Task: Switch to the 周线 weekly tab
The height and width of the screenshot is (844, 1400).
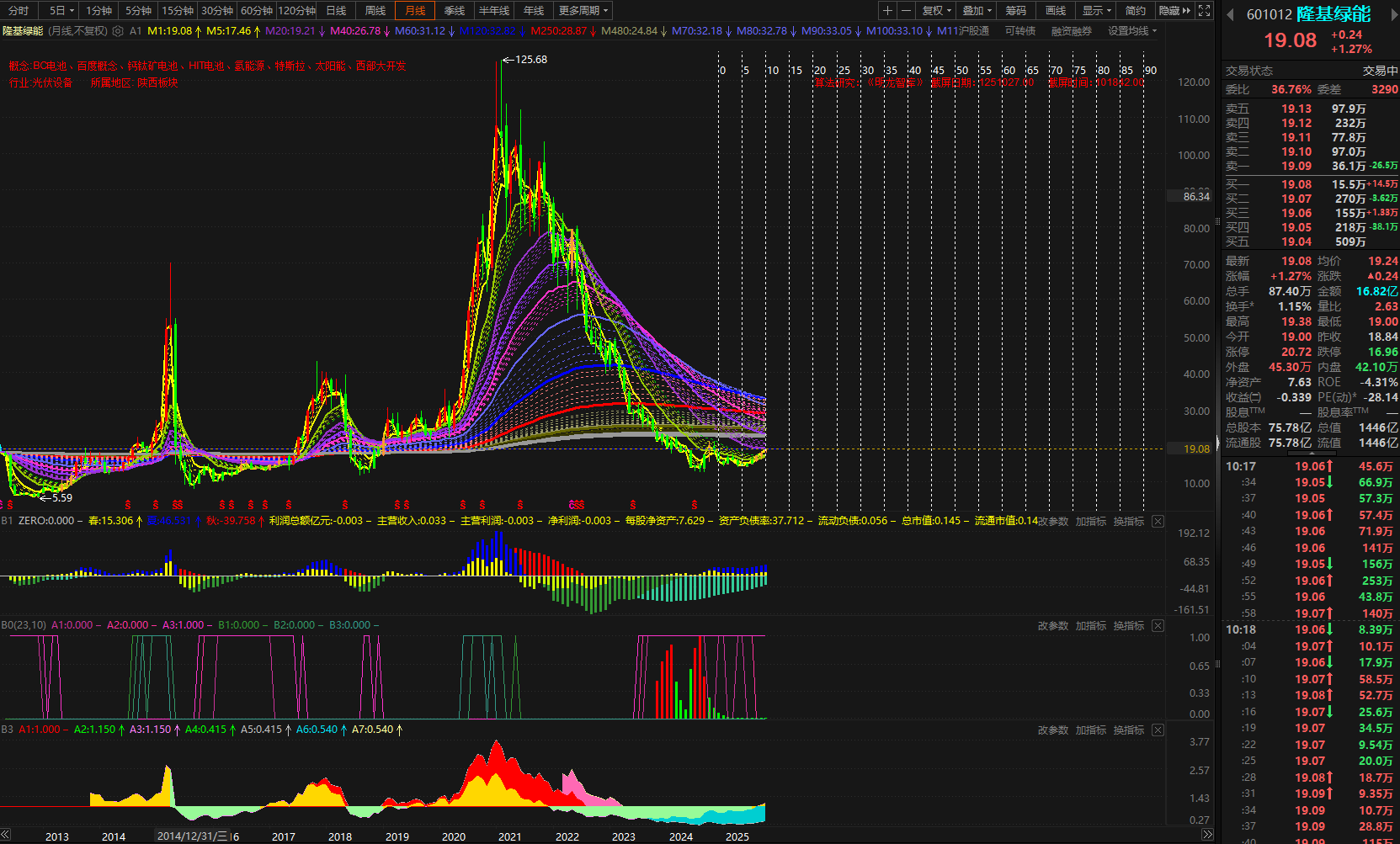Action: coord(375,11)
